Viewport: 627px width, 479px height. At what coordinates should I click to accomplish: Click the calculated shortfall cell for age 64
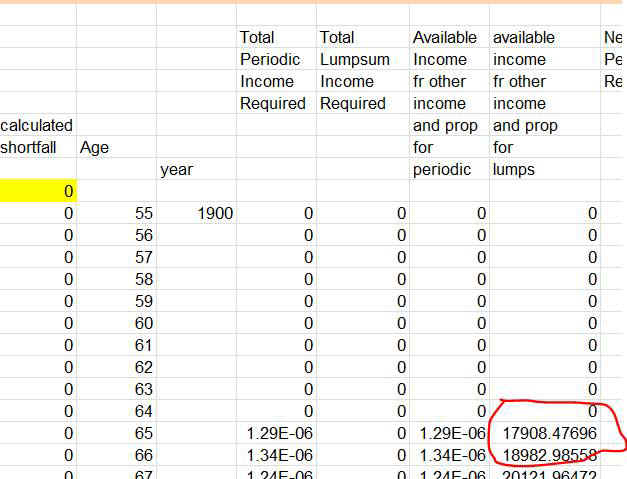click(x=38, y=411)
